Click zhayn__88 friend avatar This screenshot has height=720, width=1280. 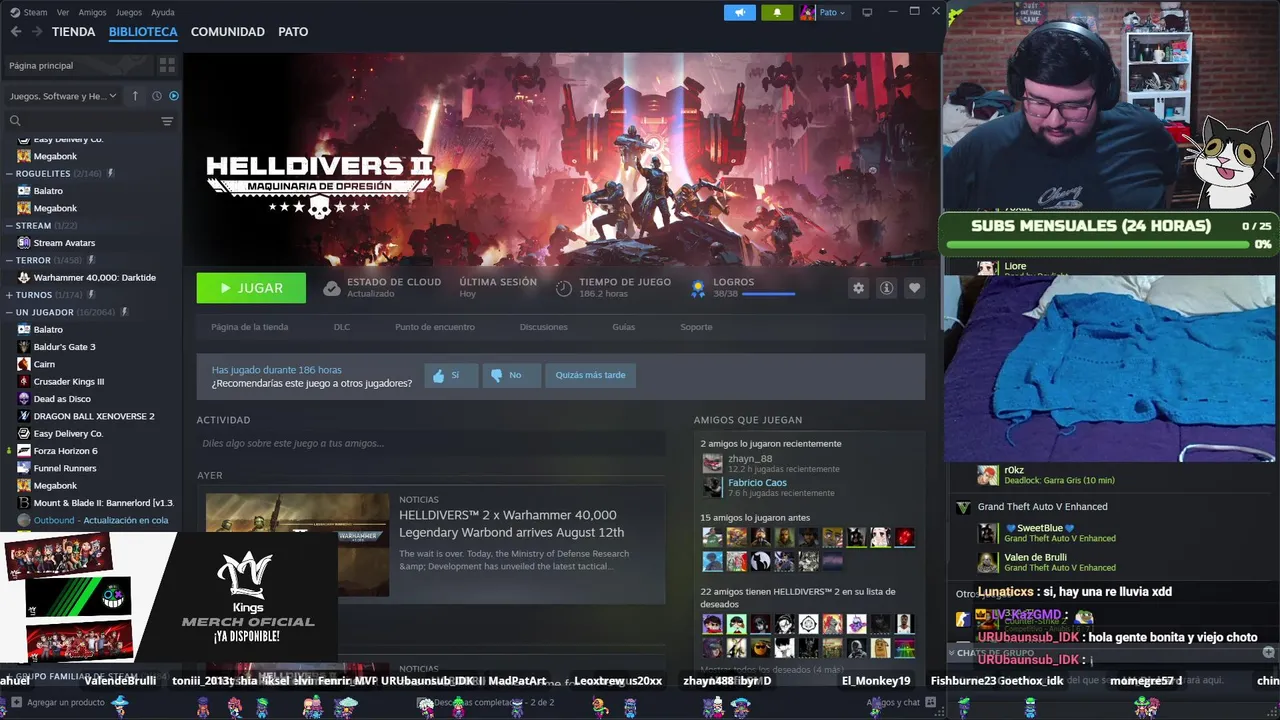712,463
